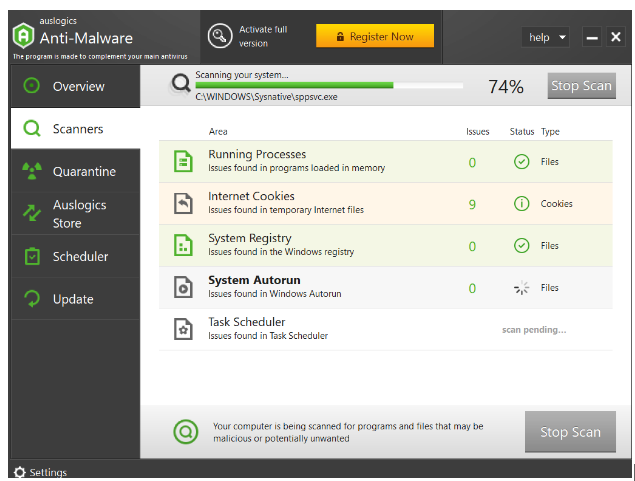Click "Scanning your system..." status text

coord(242,75)
